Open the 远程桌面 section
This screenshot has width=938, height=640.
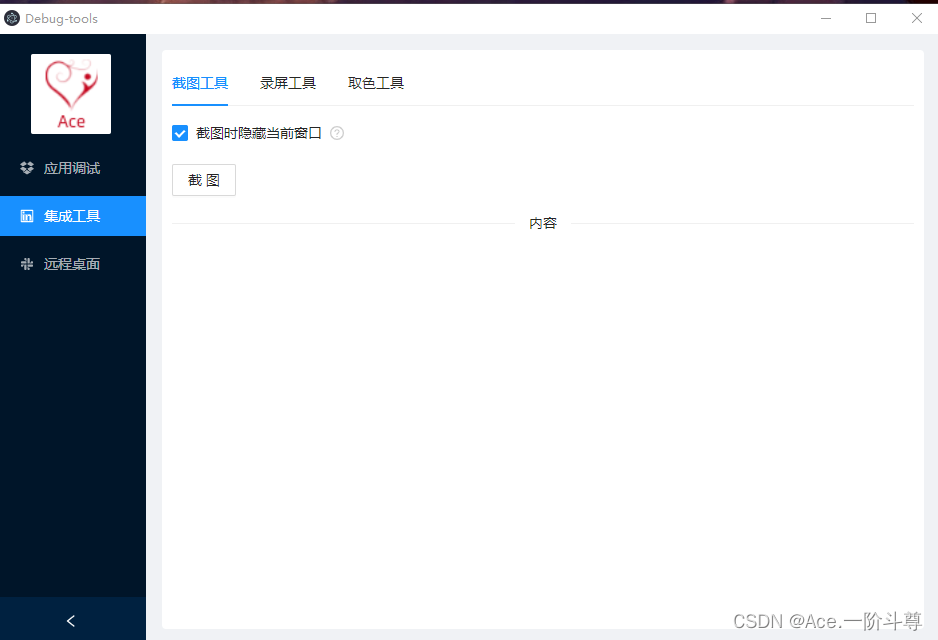[73, 263]
